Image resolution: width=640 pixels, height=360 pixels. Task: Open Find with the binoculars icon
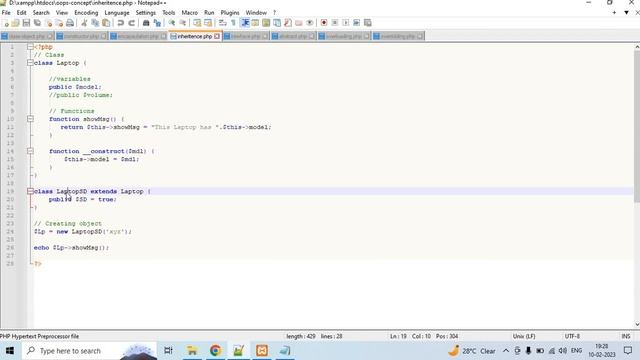(x=146, y=23)
